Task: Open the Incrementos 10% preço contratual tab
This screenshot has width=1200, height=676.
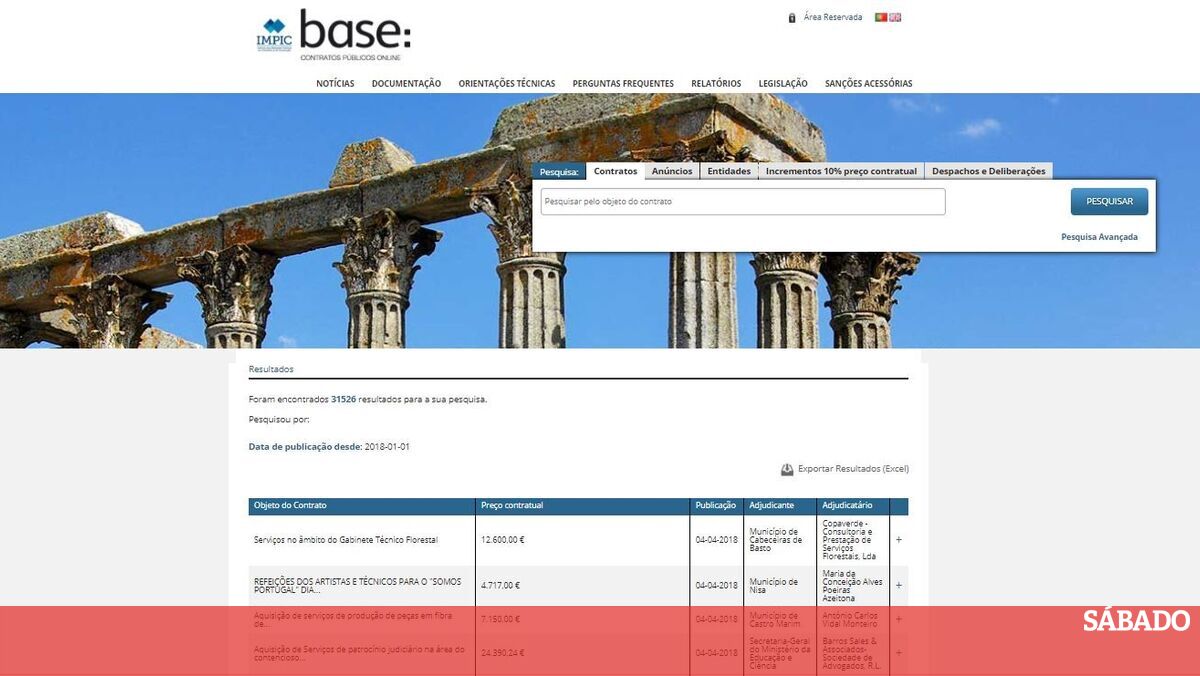Action: pyautogui.click(x=841, y=171)
